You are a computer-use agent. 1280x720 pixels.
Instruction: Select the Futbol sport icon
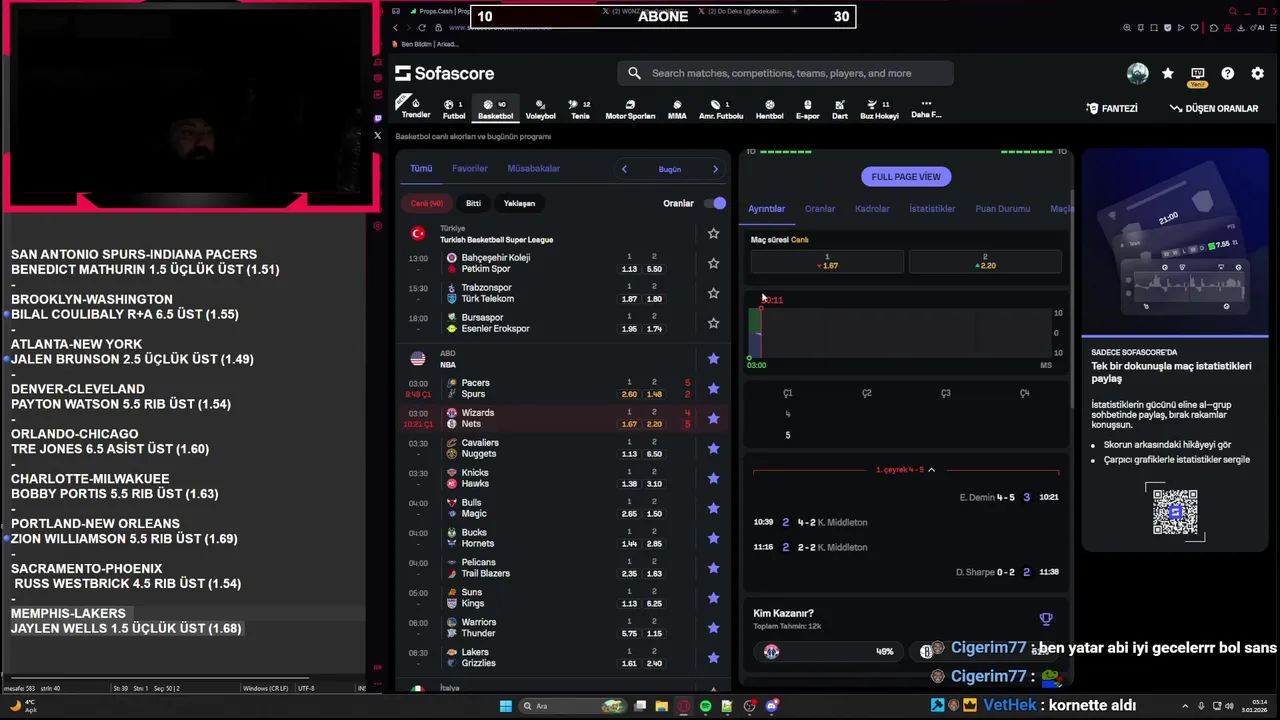(454, 109)
